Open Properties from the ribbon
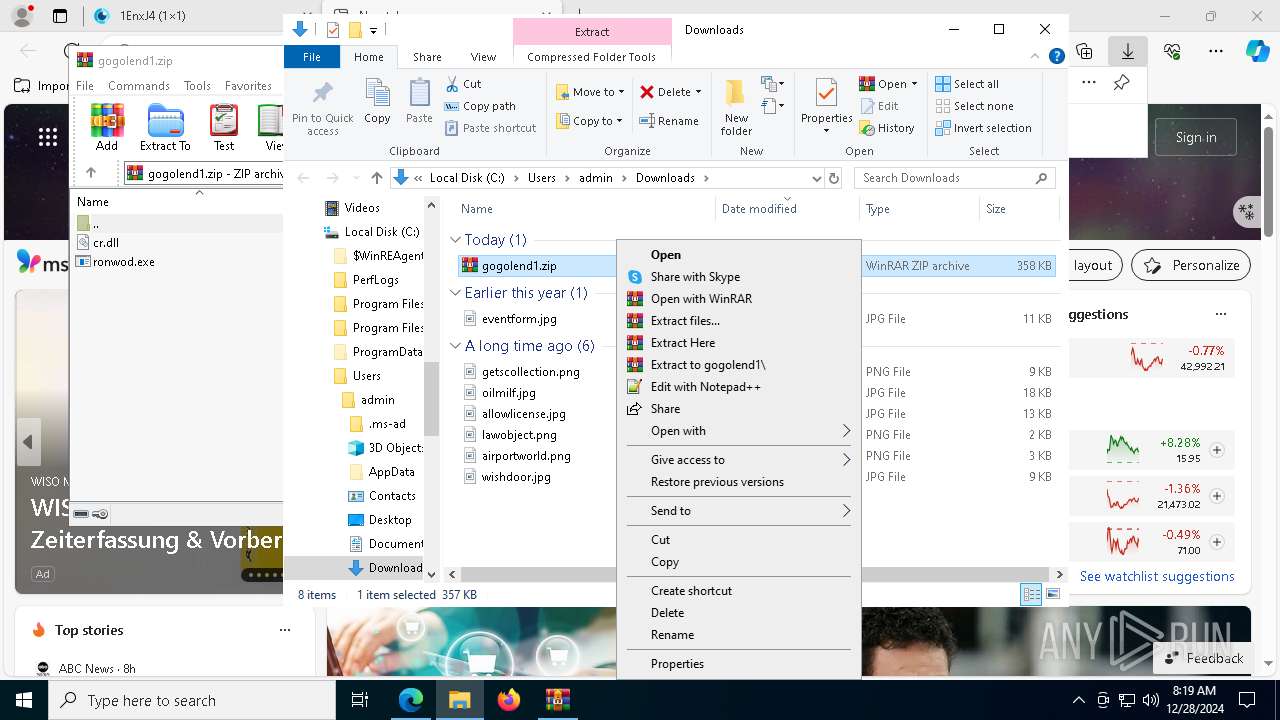This screenshot has width=1280, height=720. [x=826, y=106]
